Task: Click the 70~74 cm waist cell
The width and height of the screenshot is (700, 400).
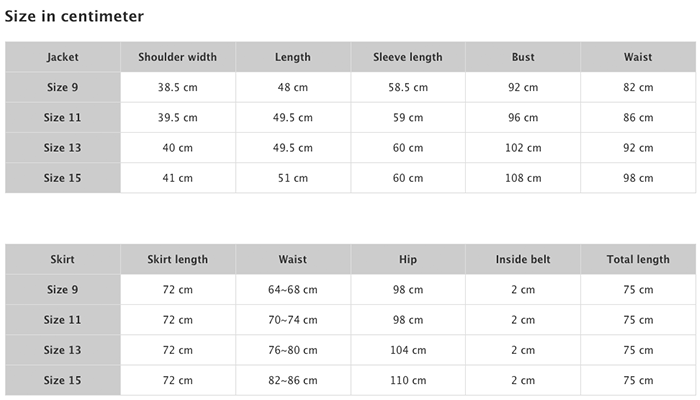Action: [293, 320]
